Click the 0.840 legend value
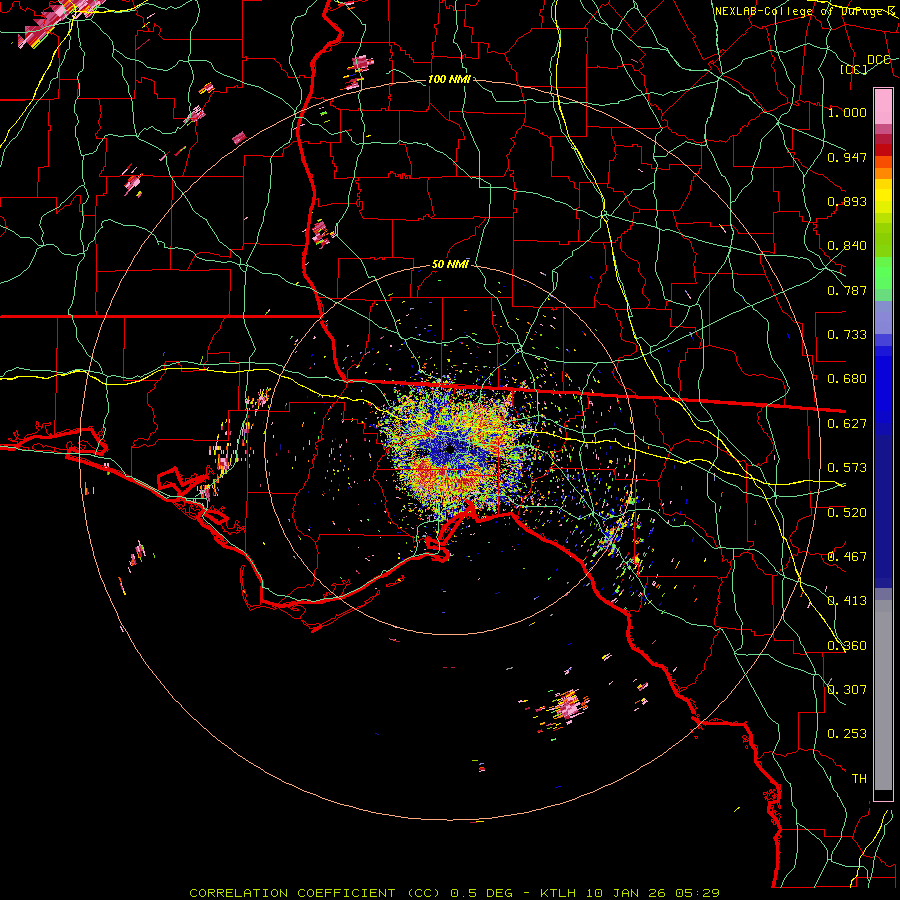900x900 pixels. click(x=847, y=246)
